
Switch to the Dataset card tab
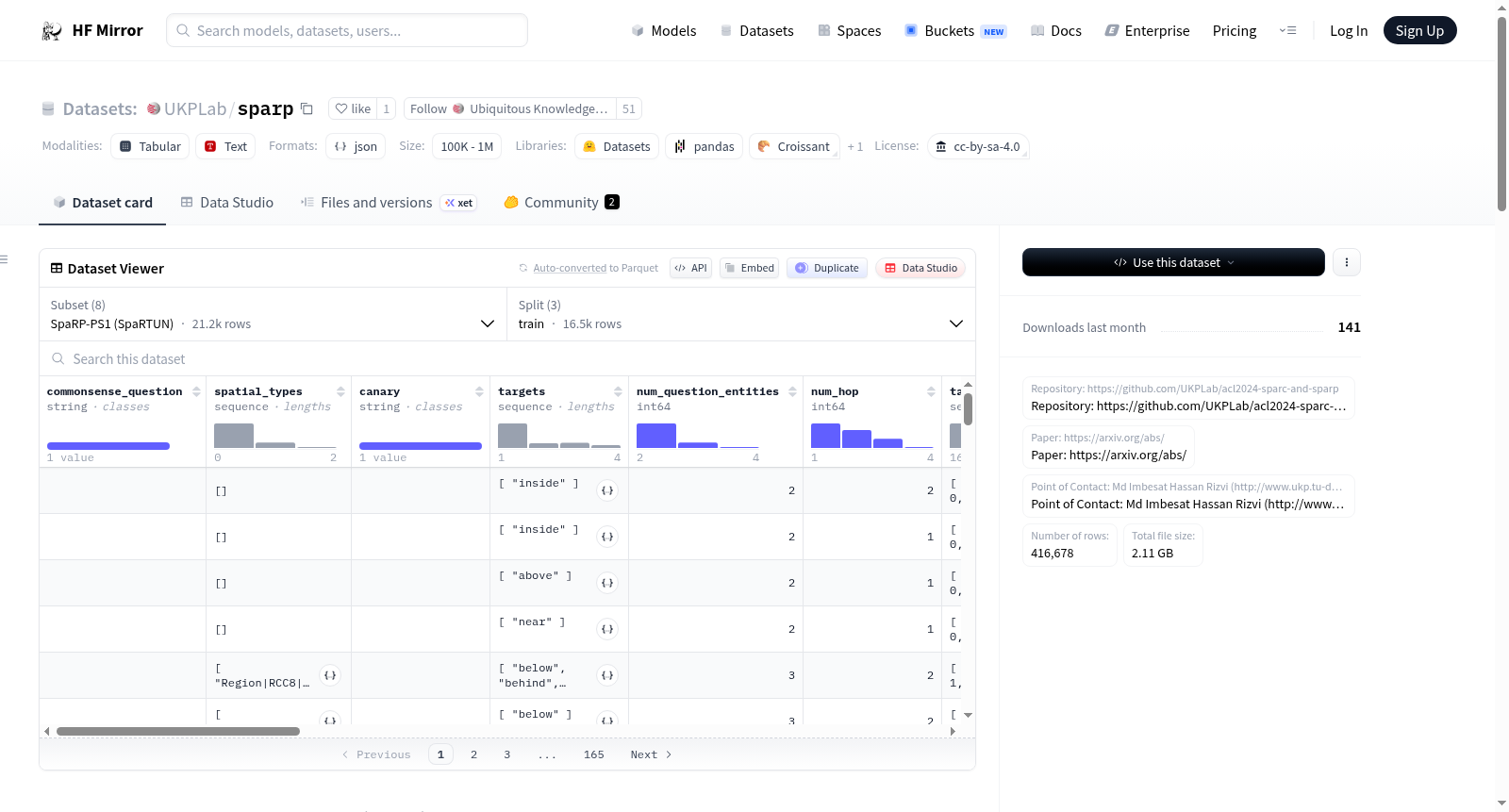click(x=103, y=203)
